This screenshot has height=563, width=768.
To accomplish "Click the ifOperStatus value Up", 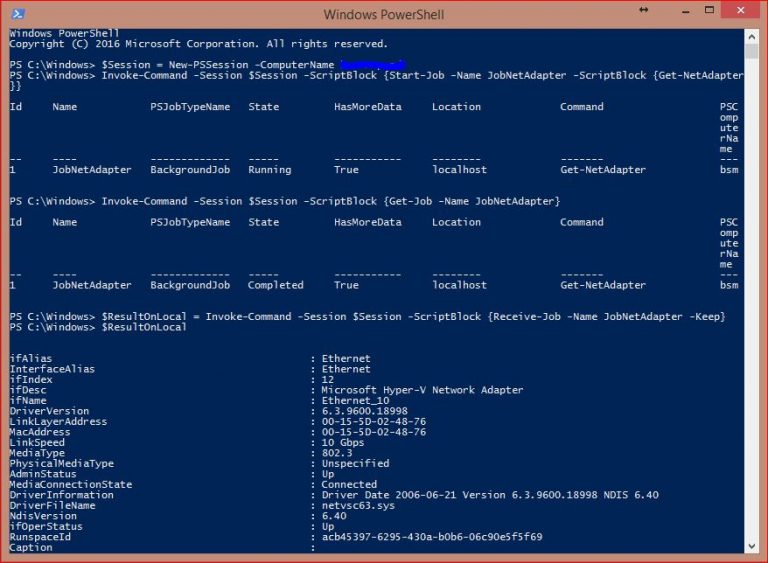I will coord(328,527).
